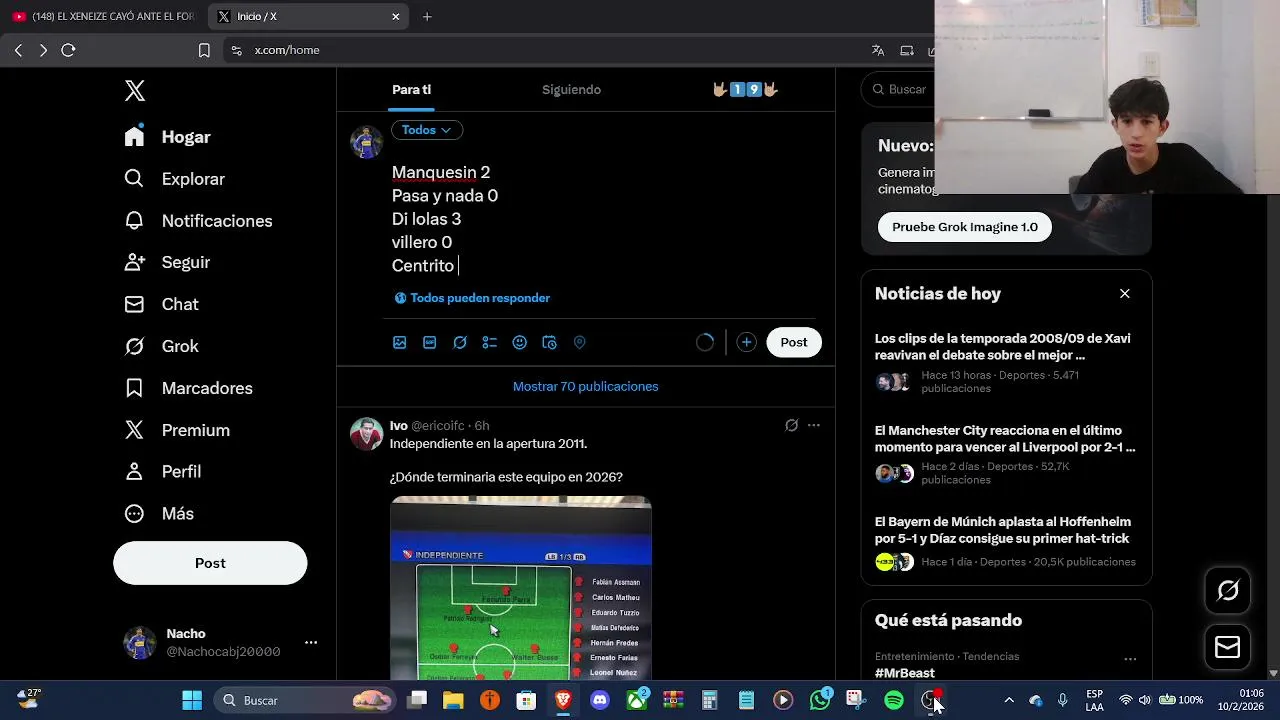The width and height of the screenshot is (1280, 720).
Task: Open Spotify from the taskbar
Action: [894, 700]
